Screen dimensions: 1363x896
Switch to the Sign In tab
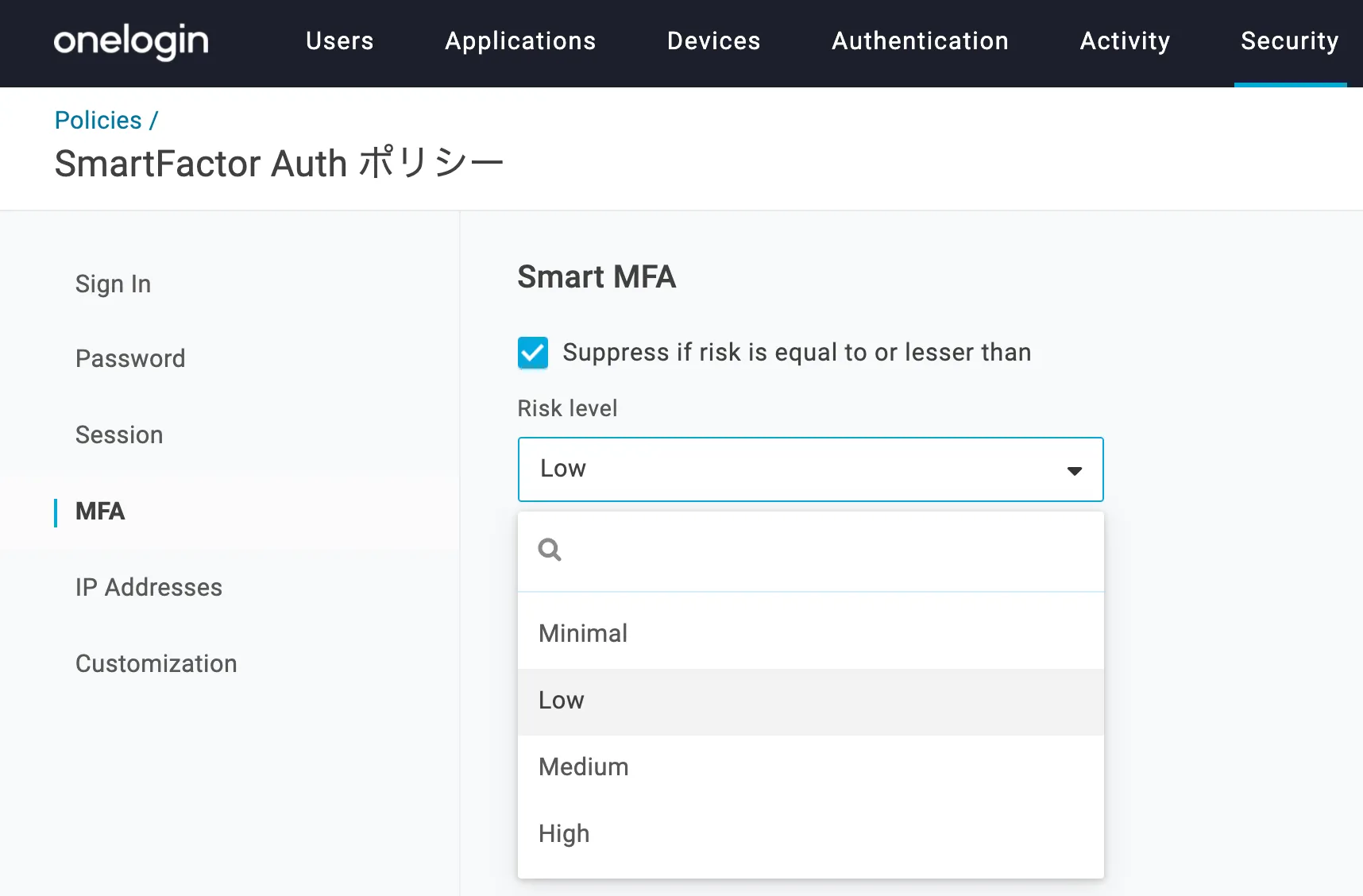coord(113,284)
